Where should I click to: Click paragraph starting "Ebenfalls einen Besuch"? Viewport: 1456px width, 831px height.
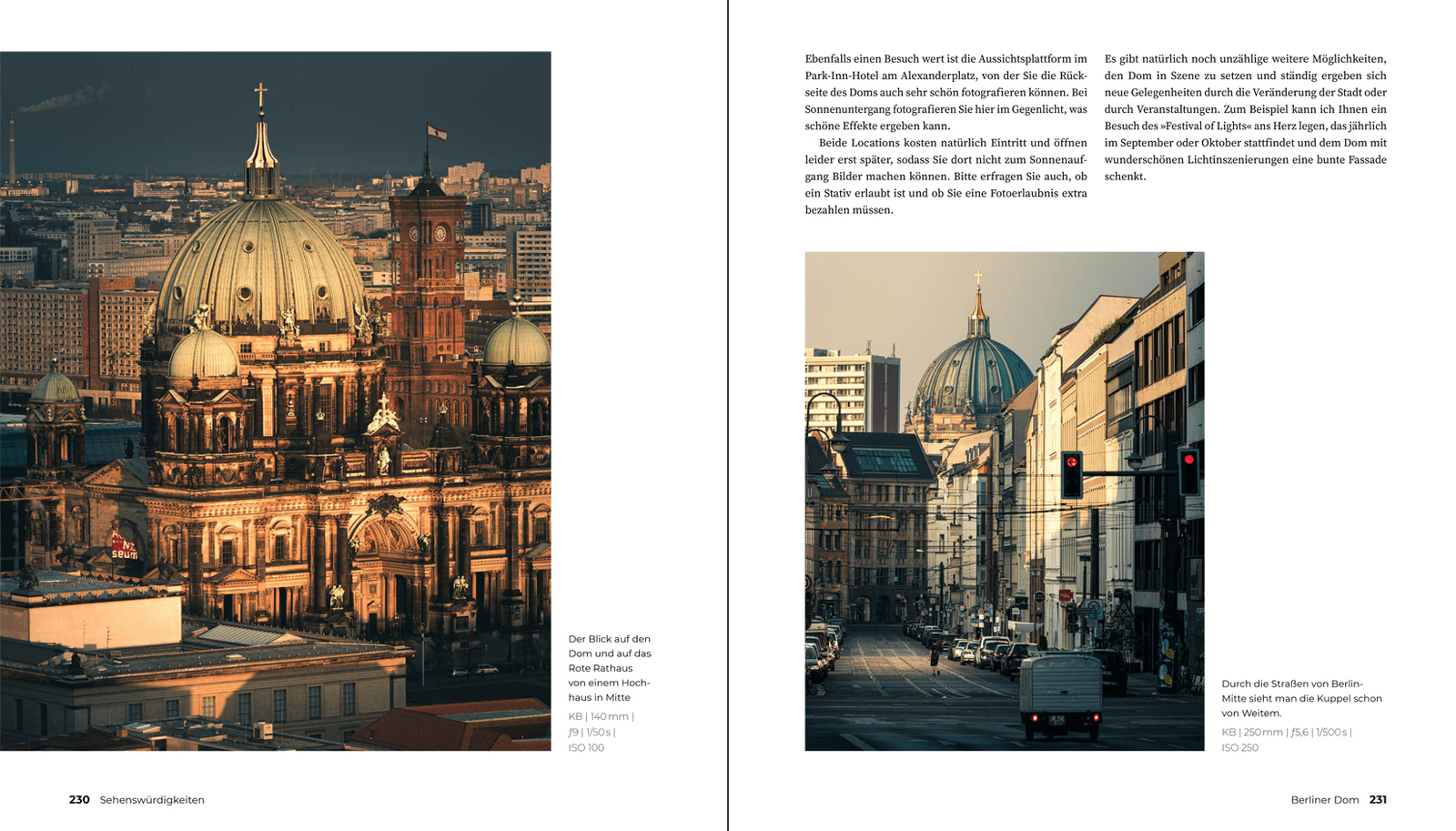[x=945, y=92]
